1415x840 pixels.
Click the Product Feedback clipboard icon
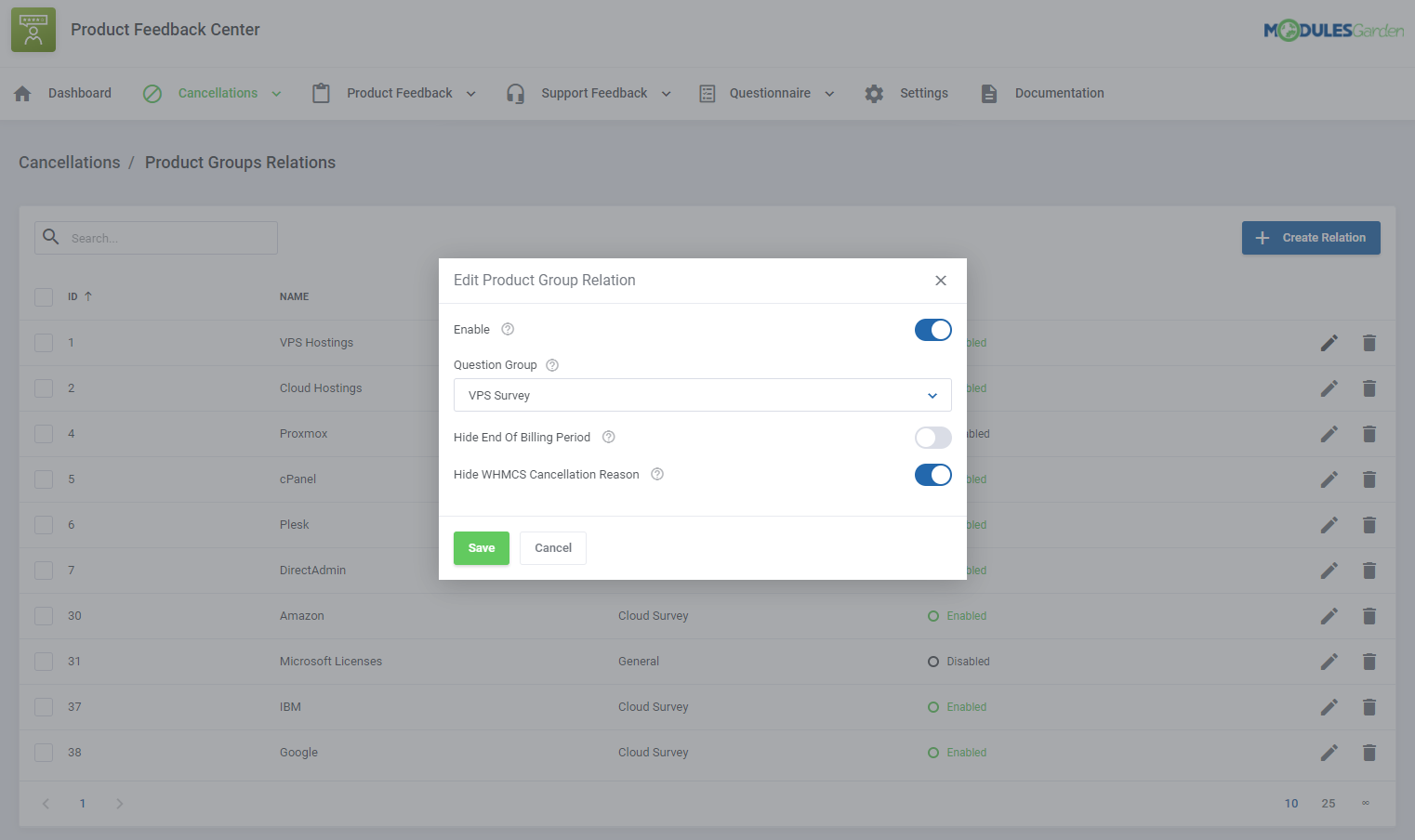pos(320,93)
